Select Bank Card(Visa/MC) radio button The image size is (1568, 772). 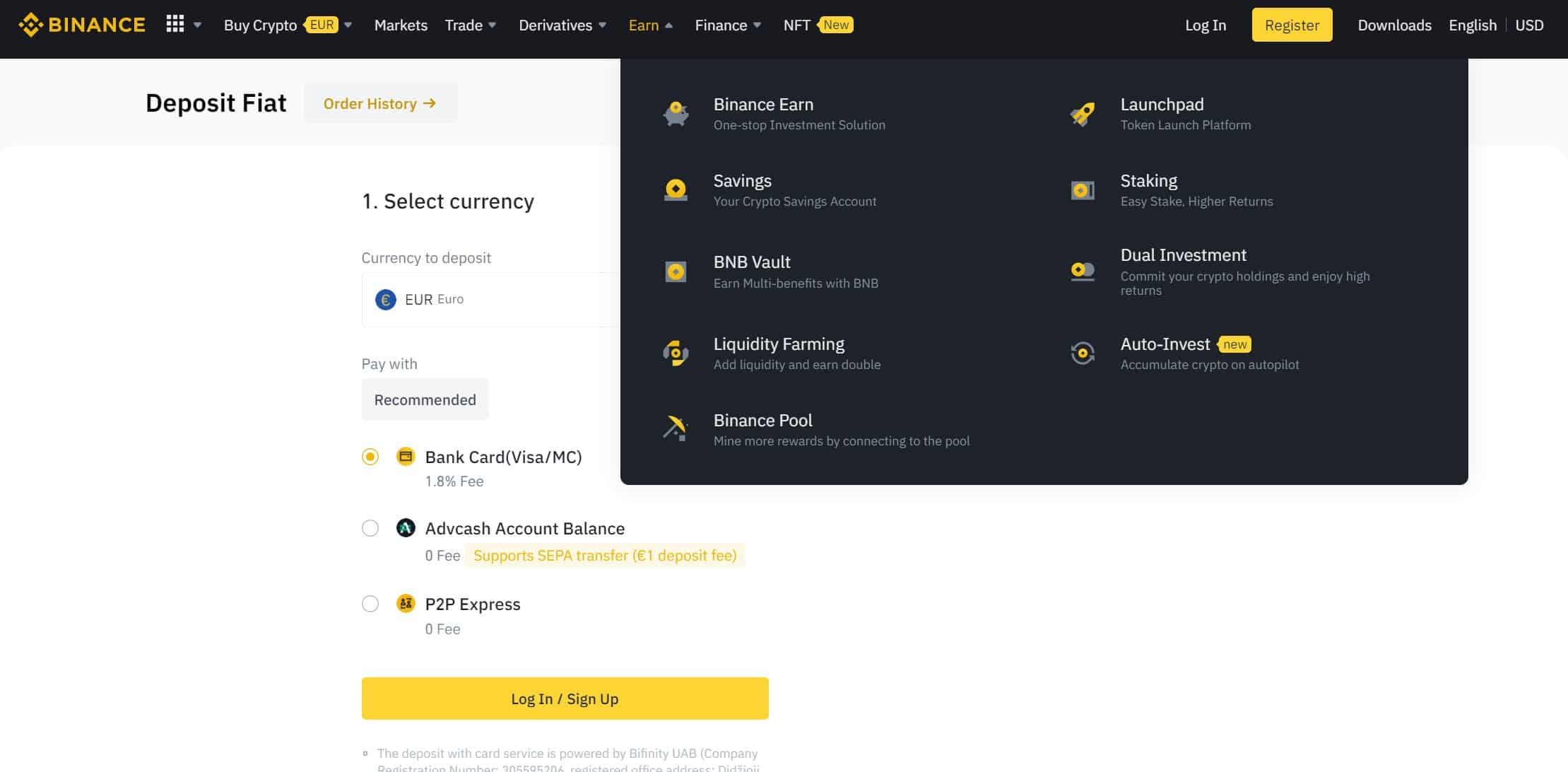(370, 457)
